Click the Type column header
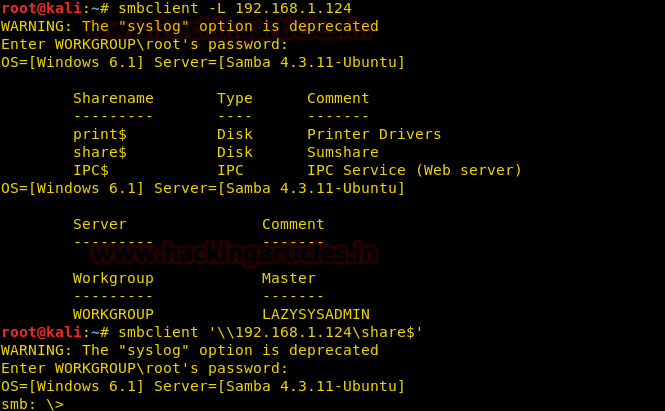665x411 pixels. point(235,98)
